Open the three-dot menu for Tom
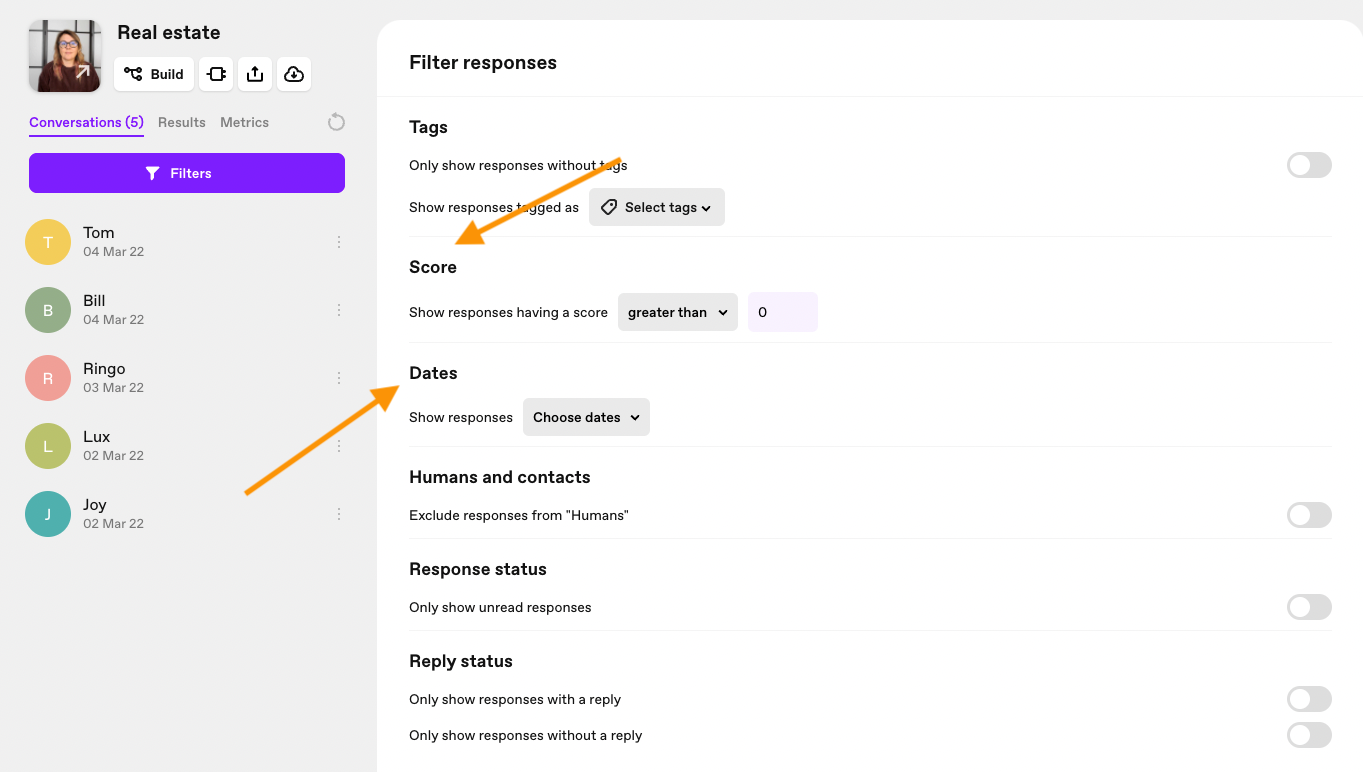This screenshot has height=772, width=1363. click(339, 242)
